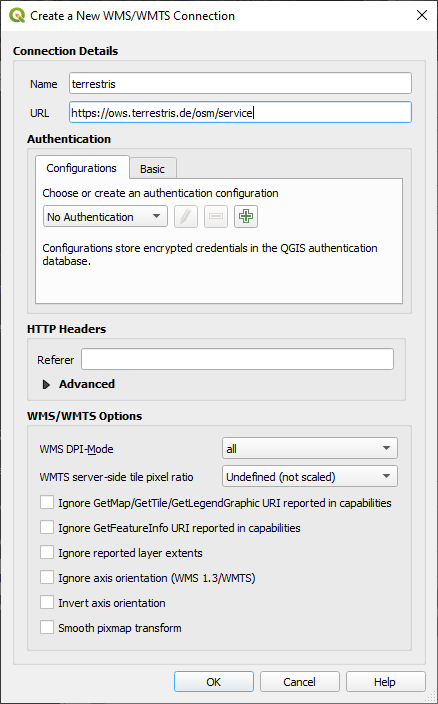Screen dimensions: 438x704
Task: Switch to the Basic authentication tab
Action: click(x=152, y=169)
